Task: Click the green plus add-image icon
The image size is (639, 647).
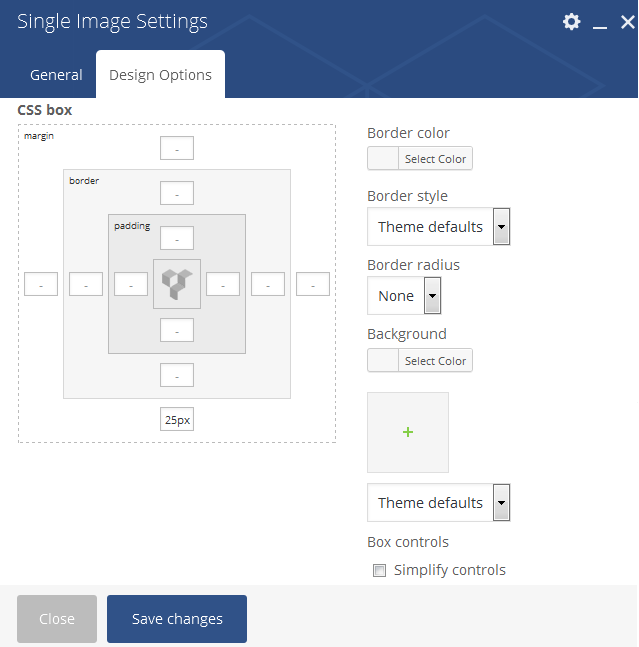Action: coord(408,432)
